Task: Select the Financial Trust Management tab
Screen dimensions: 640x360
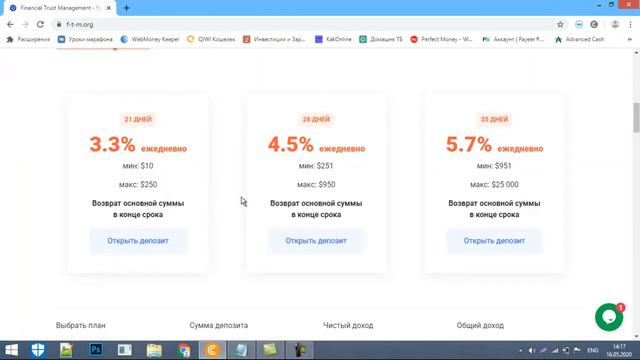Action: (x=59, y=8)
